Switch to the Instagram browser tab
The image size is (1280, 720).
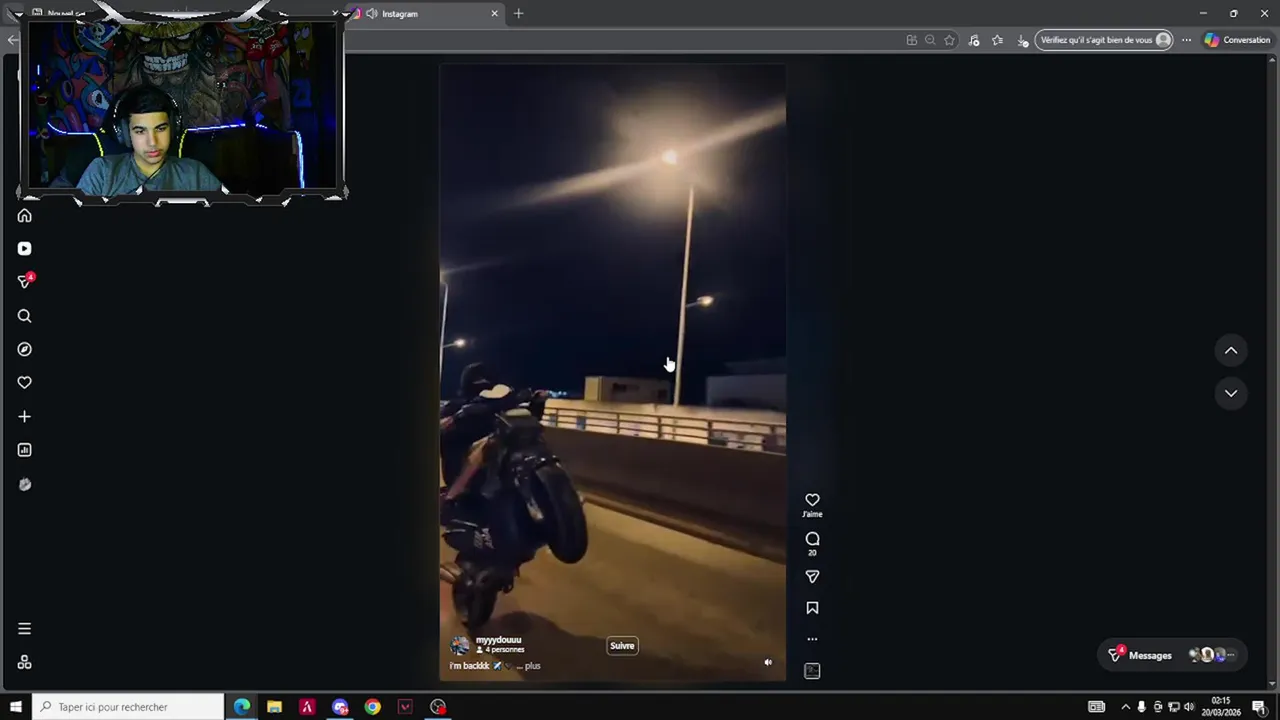pos(425,14)
